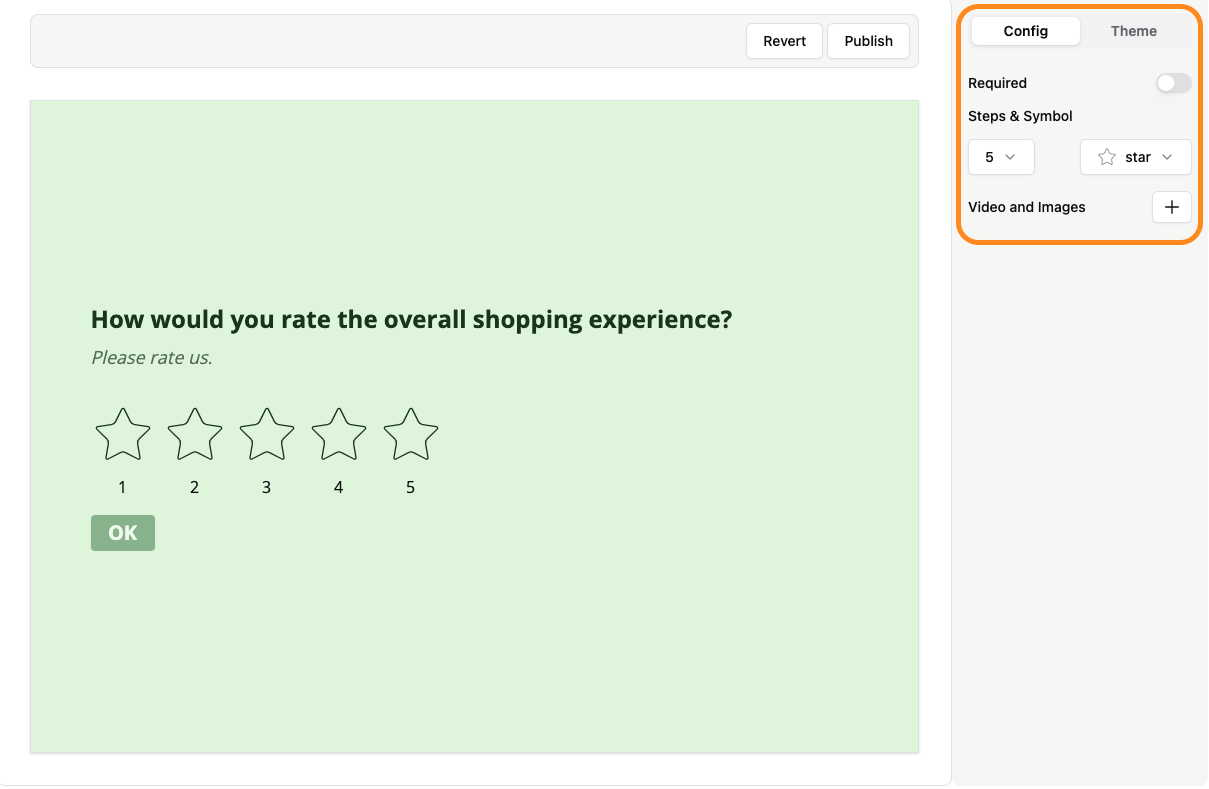This screenshot has width=1209, height=789.
Task: Rate with the fourth star
Action: coord(339,435)
